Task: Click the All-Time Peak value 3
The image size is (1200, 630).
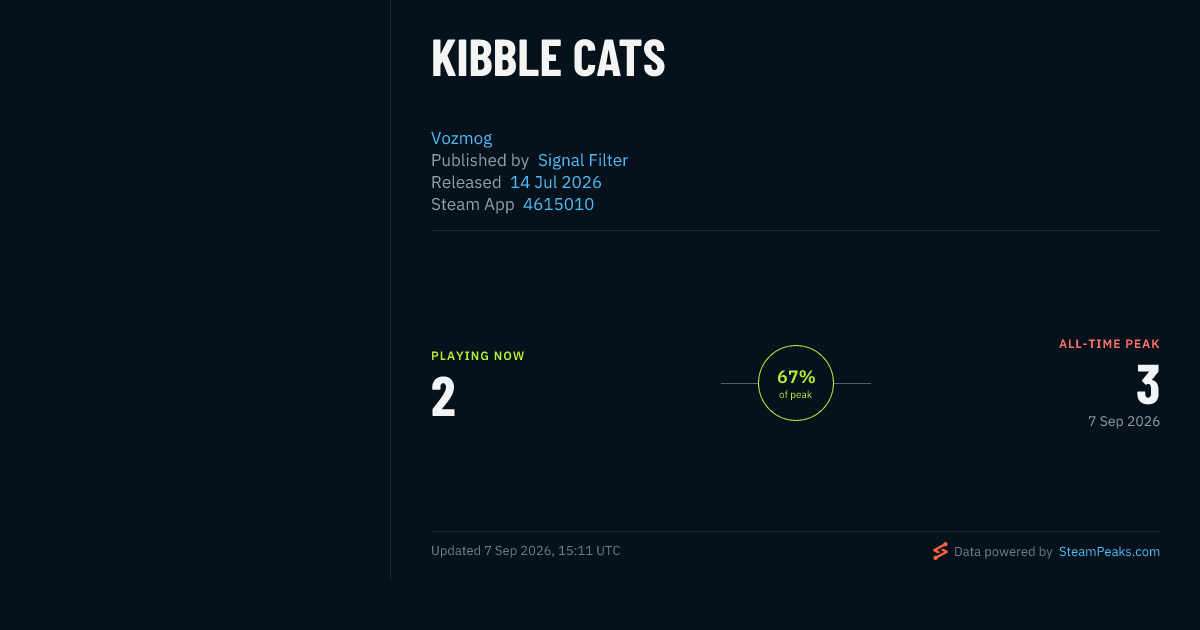Action: click(1148, 385)
